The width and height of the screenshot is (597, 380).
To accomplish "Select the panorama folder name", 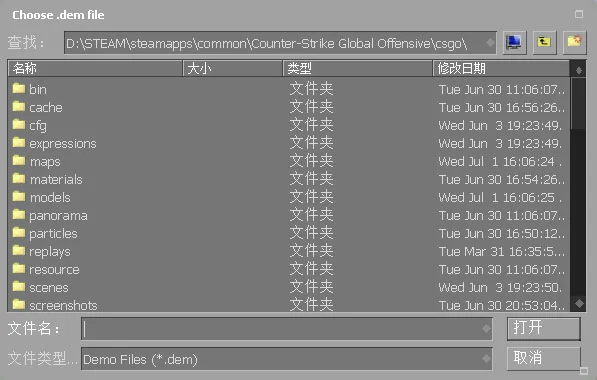I will tap(58, 216).
